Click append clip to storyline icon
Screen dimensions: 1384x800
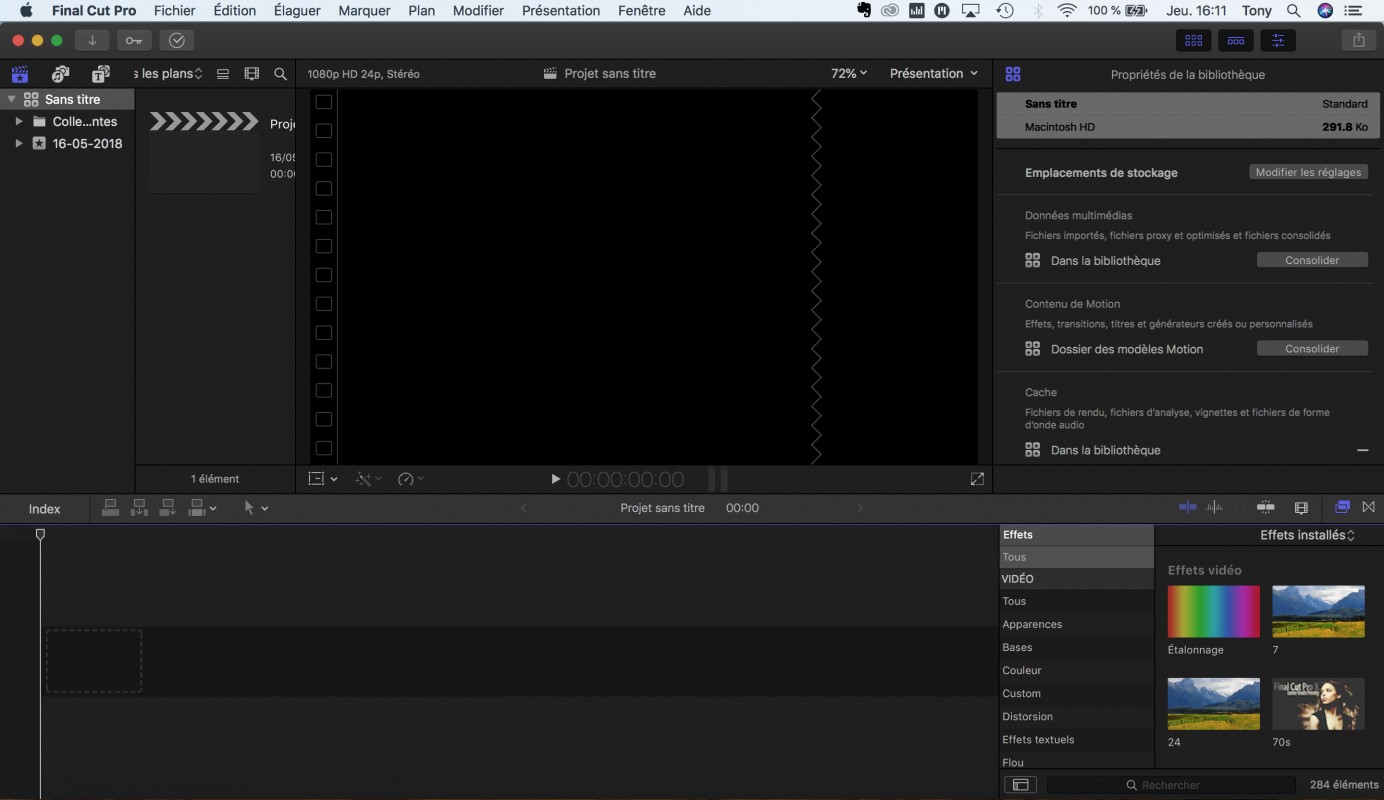(x=168, y=508)
